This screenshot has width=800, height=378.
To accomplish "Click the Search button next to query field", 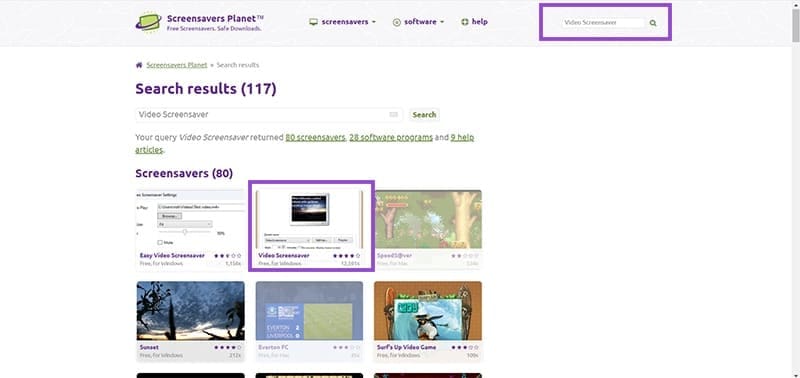I will click(424, 115).
